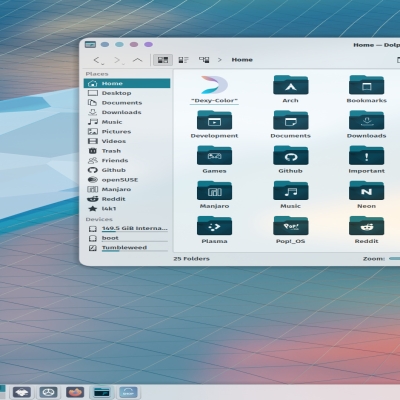Viewport: 400px width, 400px height.
Task: Go up to the parent folder
Action: 137,60
